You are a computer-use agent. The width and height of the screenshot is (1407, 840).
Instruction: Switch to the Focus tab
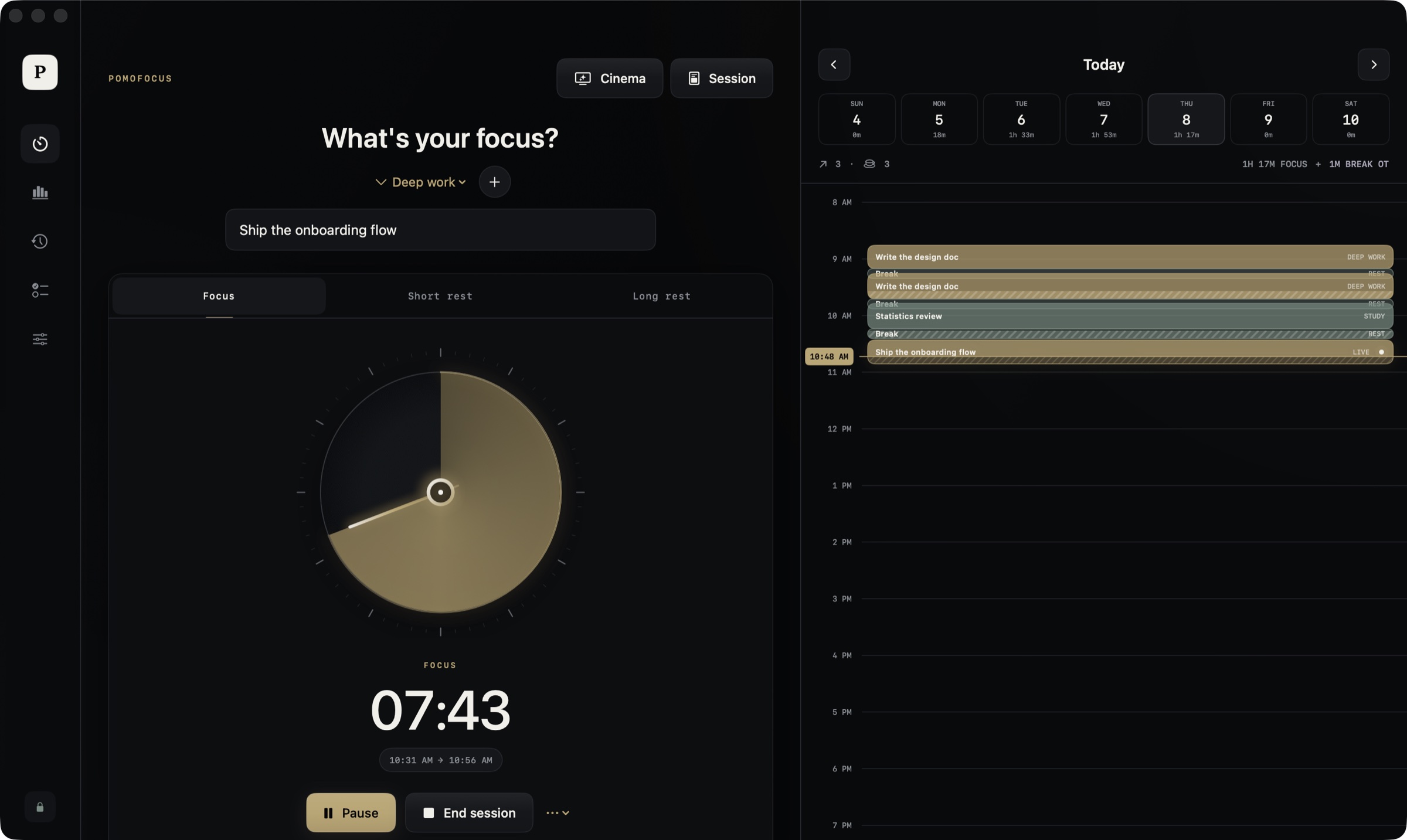pos(219,296)
